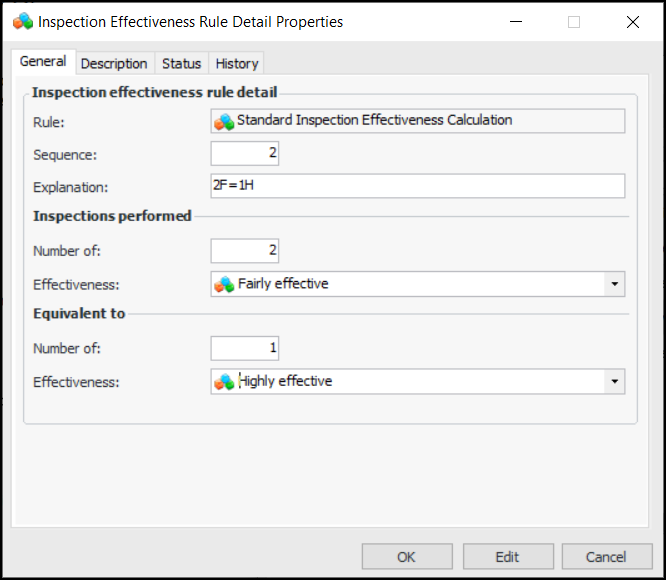Viewport: 666px width, 580px height.
Task: Cancel the properties dialog
Action: pyautogui.click(x=606, y=557)
